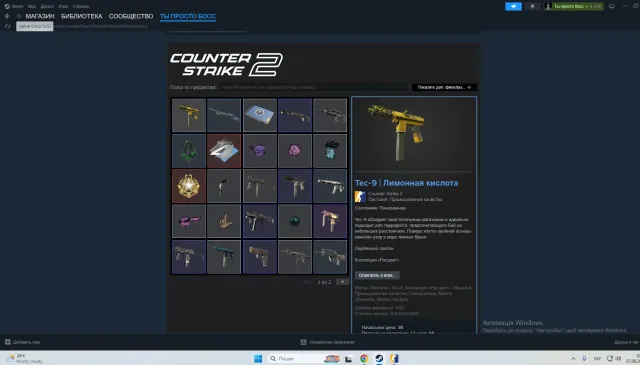This screenshot has width=640, height=365.
Task: Open the СООБЩЕСТВО menu item
Action: pyautogui.click(x=131, y=16)
